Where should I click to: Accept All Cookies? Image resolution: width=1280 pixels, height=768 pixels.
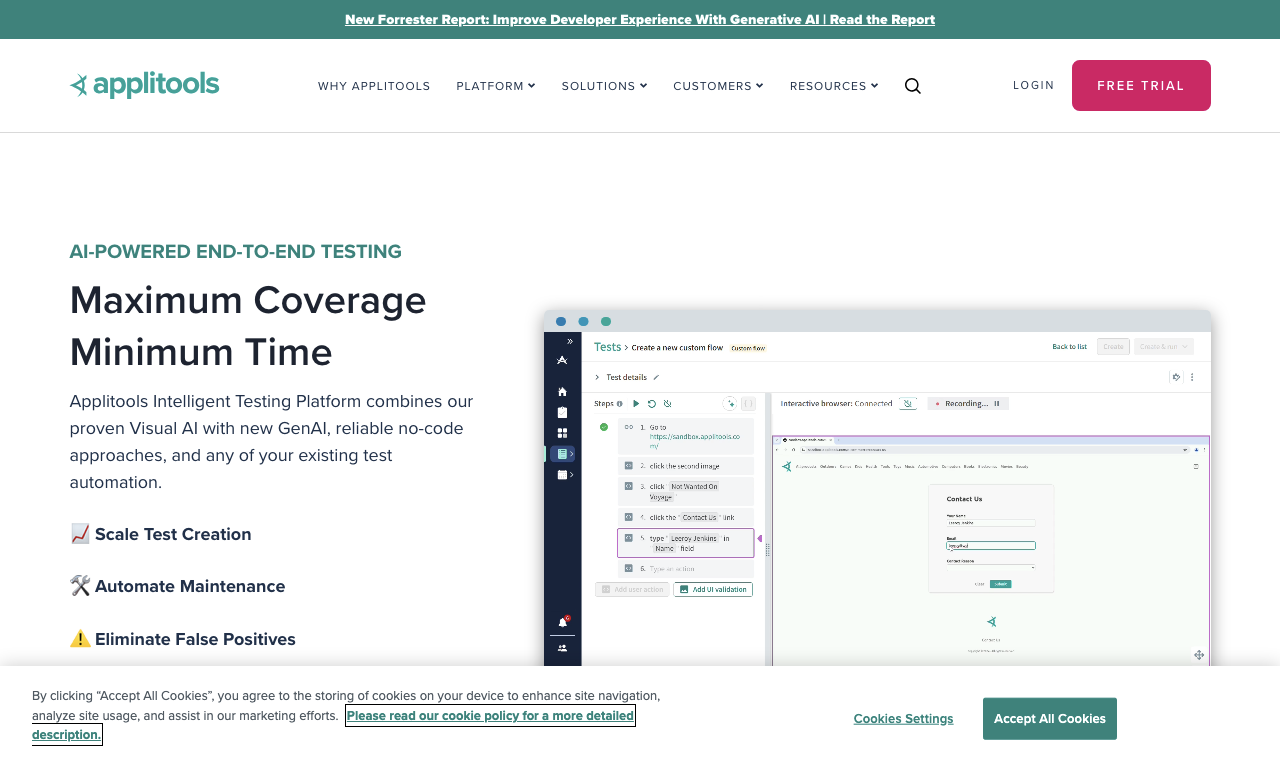pos(1050,719)
